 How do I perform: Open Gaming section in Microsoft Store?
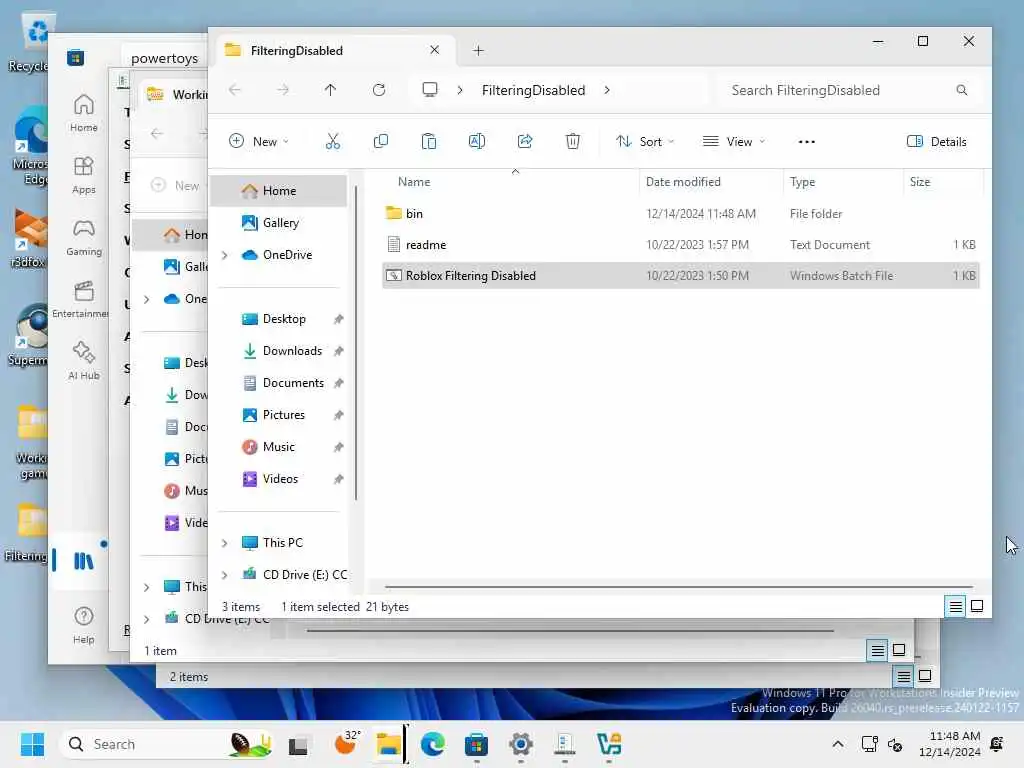tap(84, 237)
